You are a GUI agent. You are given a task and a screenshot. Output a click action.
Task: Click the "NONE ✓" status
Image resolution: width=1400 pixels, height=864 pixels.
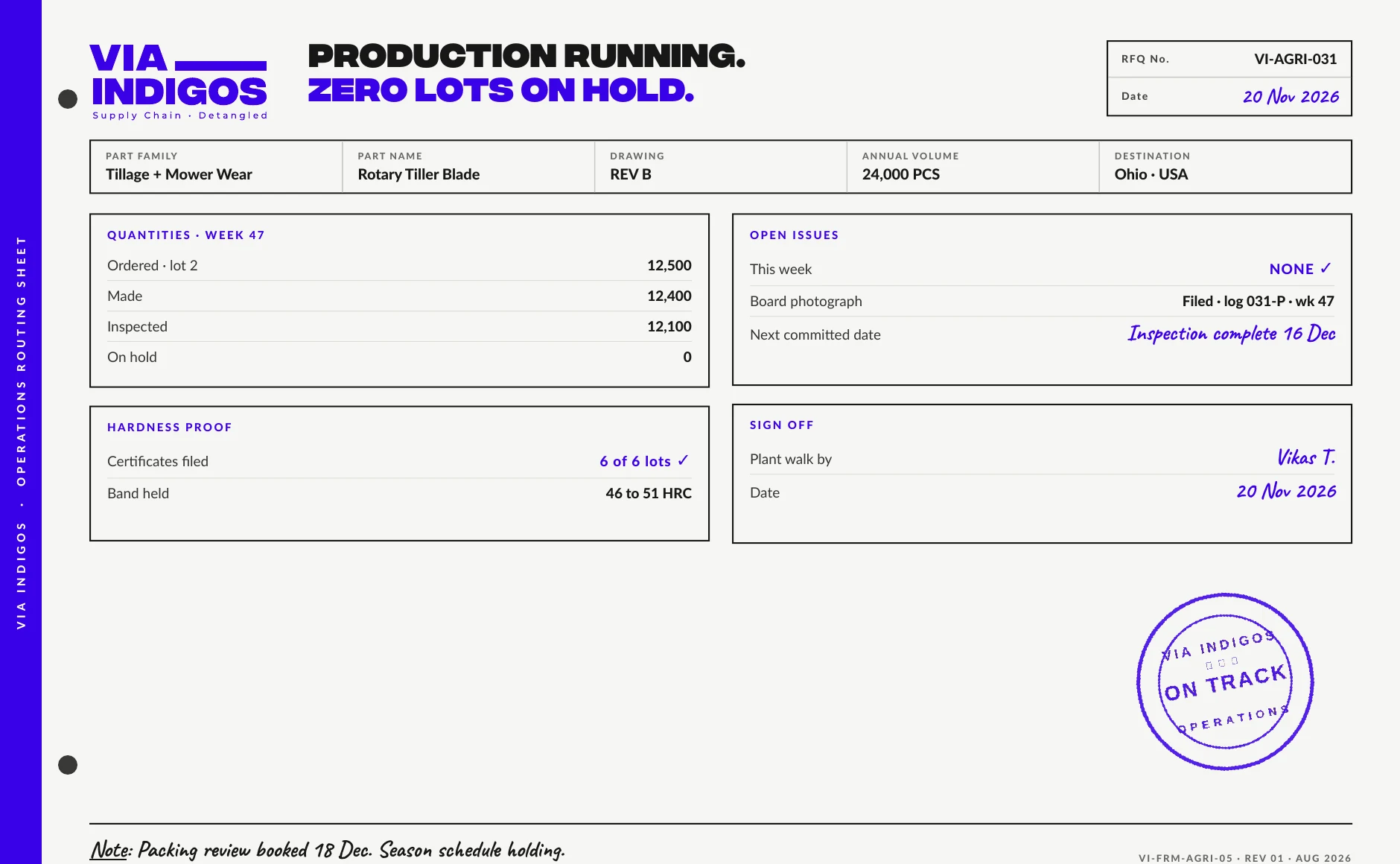(1301, 269)
